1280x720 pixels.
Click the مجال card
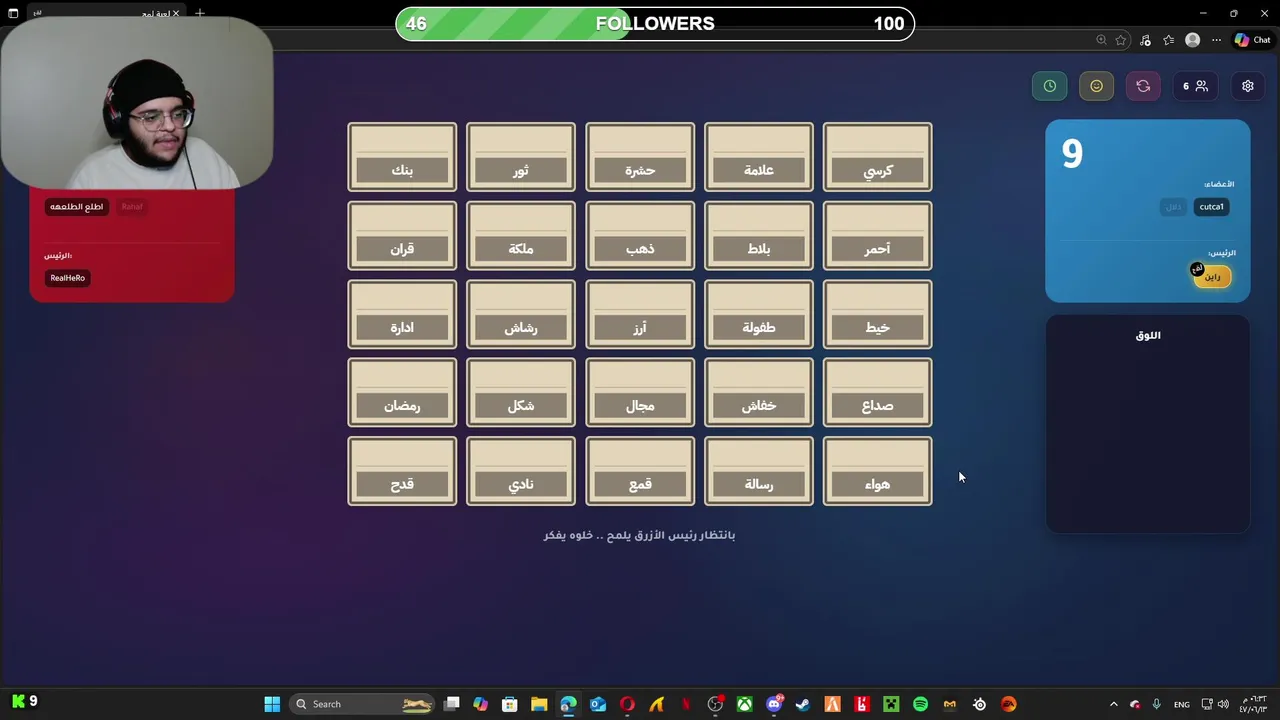640,392
